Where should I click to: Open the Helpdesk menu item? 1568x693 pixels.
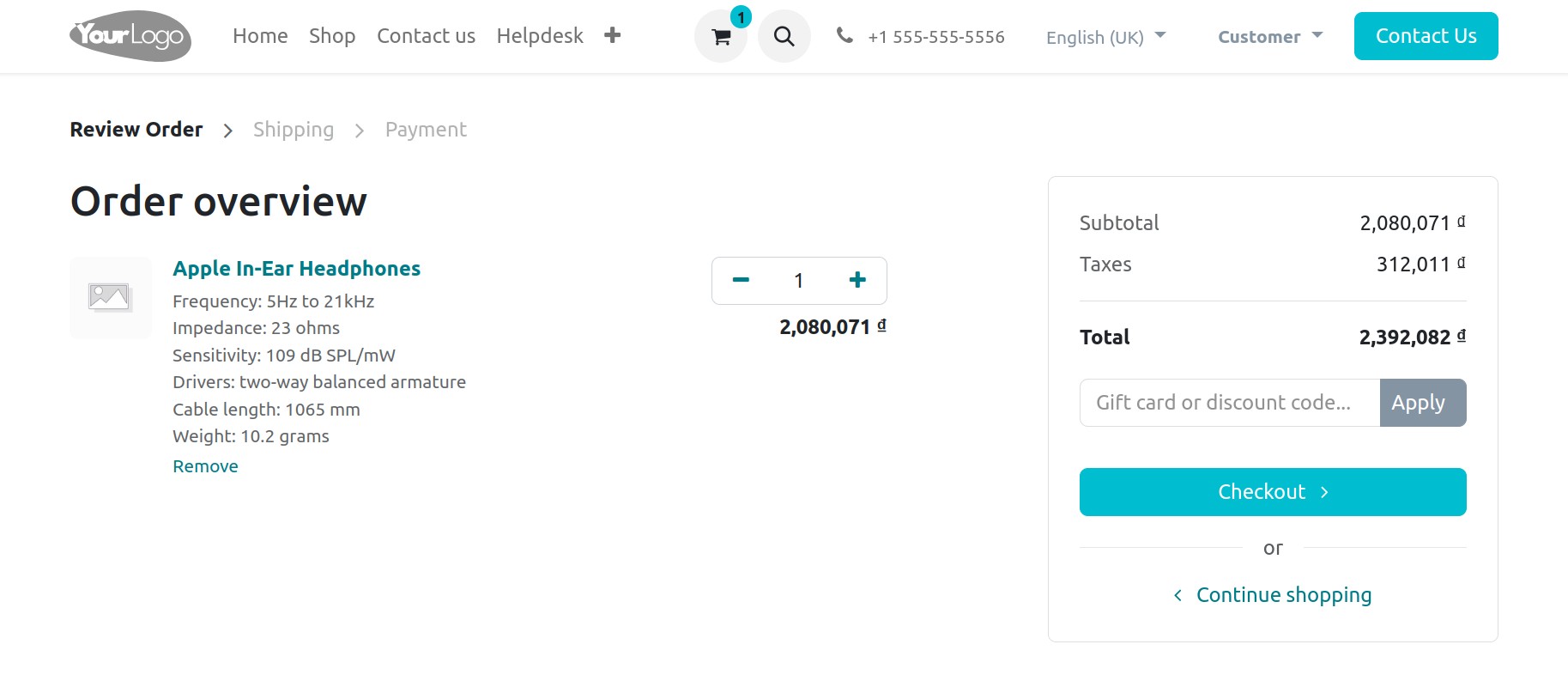click(540, 36)
